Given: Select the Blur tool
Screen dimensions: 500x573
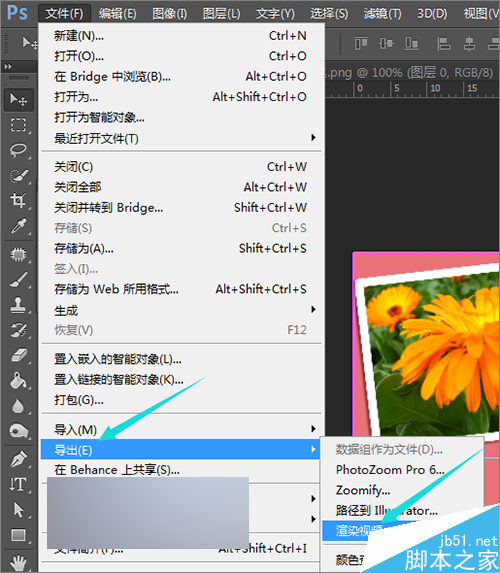Looking at the screenshot, I should 18,406.
